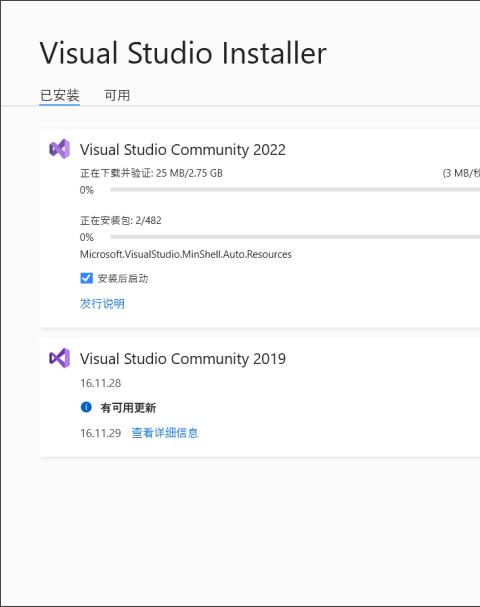The image size is (480, 607).
Task: Click the Microsoft.VisualStudio.MinShell.Auto.Resources package name
Action: 186,254
